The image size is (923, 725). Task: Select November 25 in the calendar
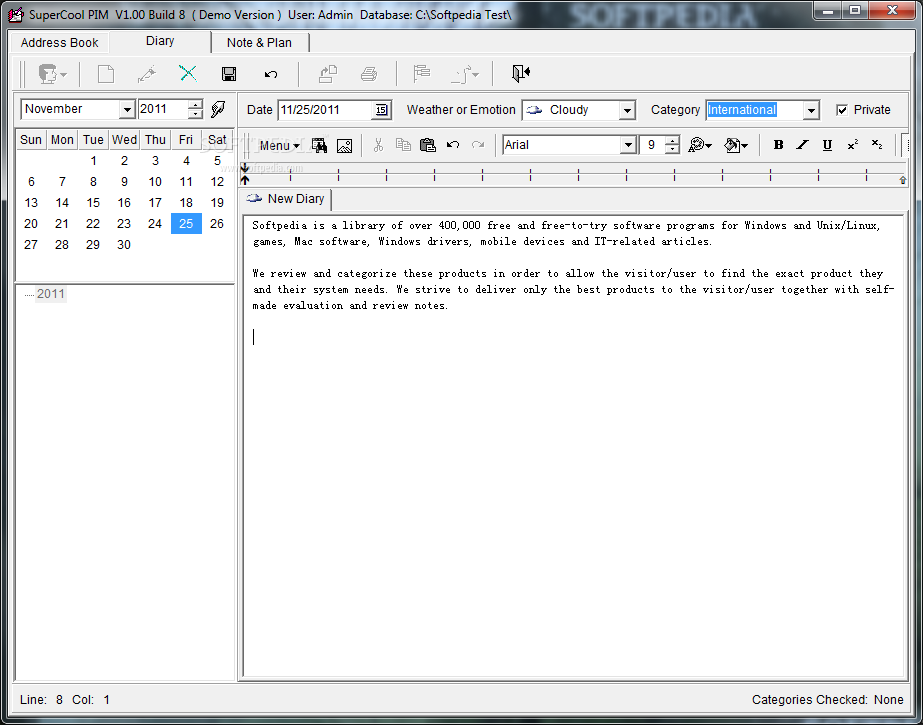(x=186, y=224)
